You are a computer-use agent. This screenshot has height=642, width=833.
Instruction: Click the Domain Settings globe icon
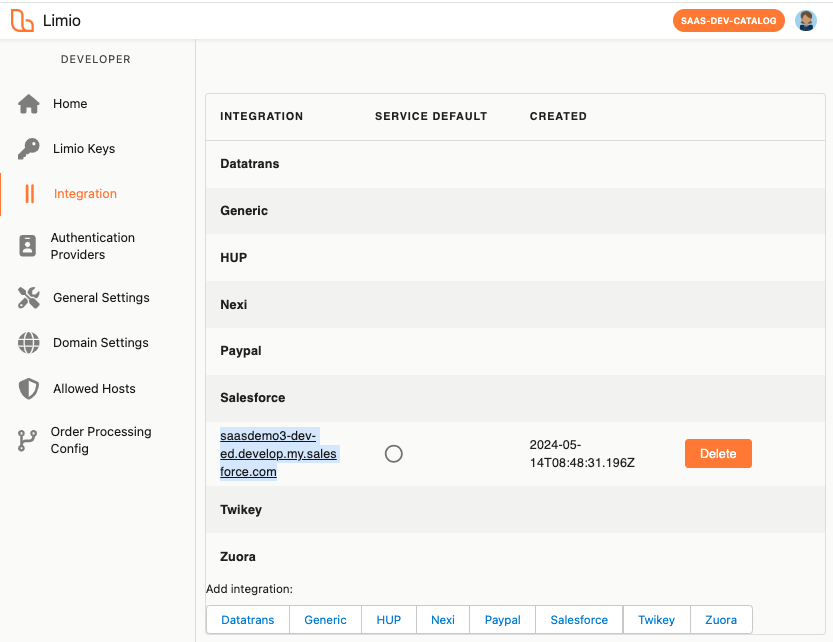point(29,343)
